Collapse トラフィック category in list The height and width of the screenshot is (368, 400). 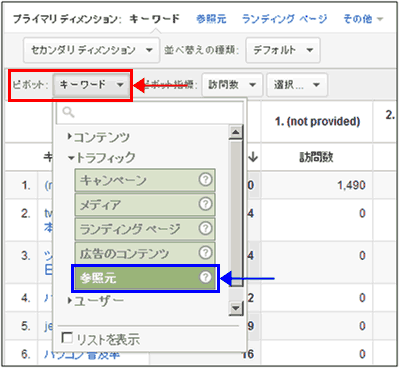[x=102, y=157]
